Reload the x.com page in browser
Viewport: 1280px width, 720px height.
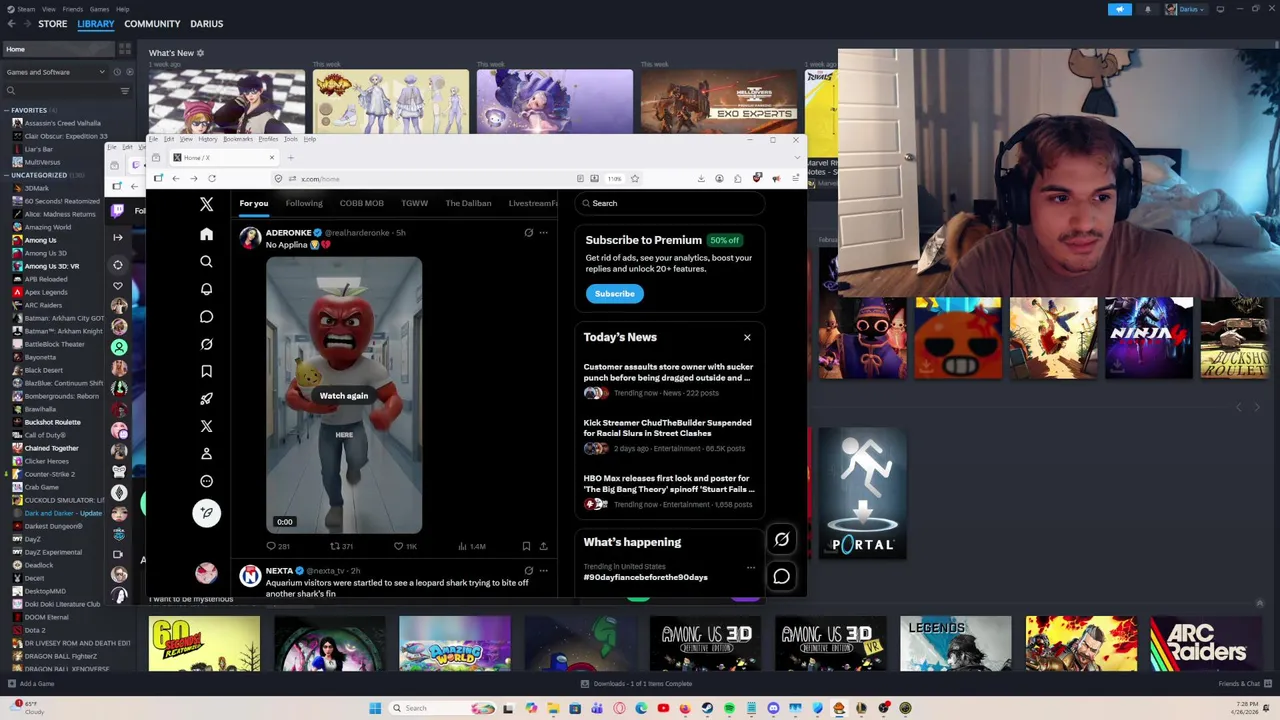[212, 179]
